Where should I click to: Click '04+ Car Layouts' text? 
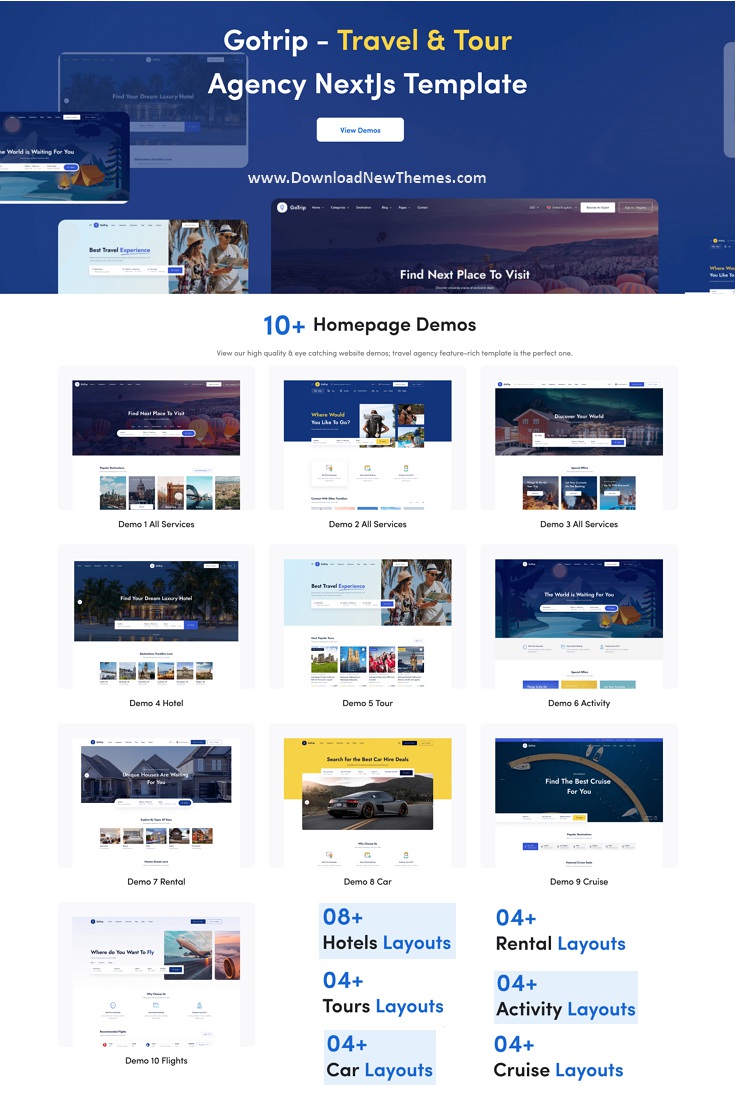[380, 1057]
